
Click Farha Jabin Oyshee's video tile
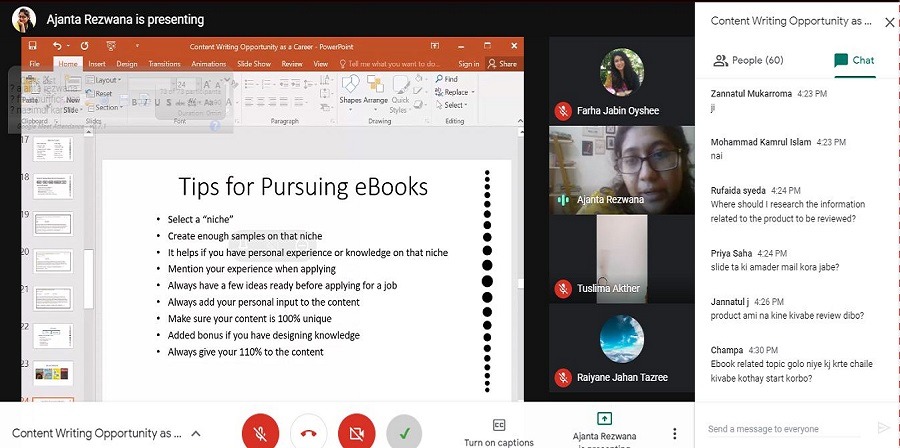[621, 81]
